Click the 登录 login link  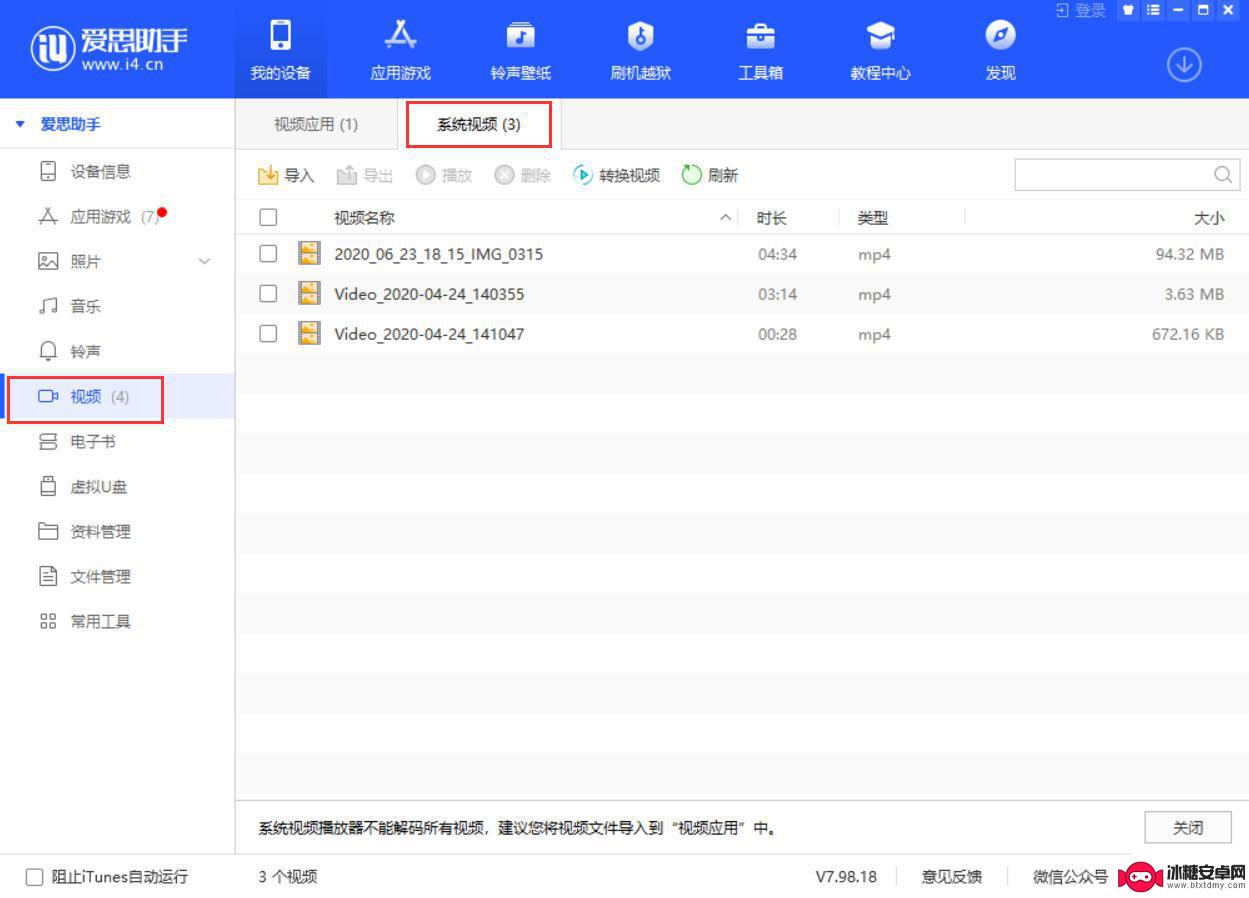(1081, 10)
